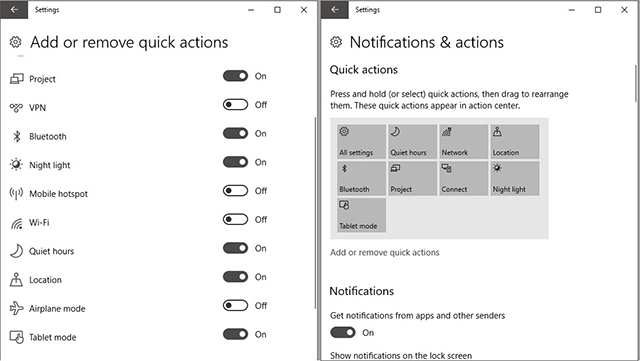Go back in Notifications & actions window
The image size is (640, 361).
pos(335,9)
